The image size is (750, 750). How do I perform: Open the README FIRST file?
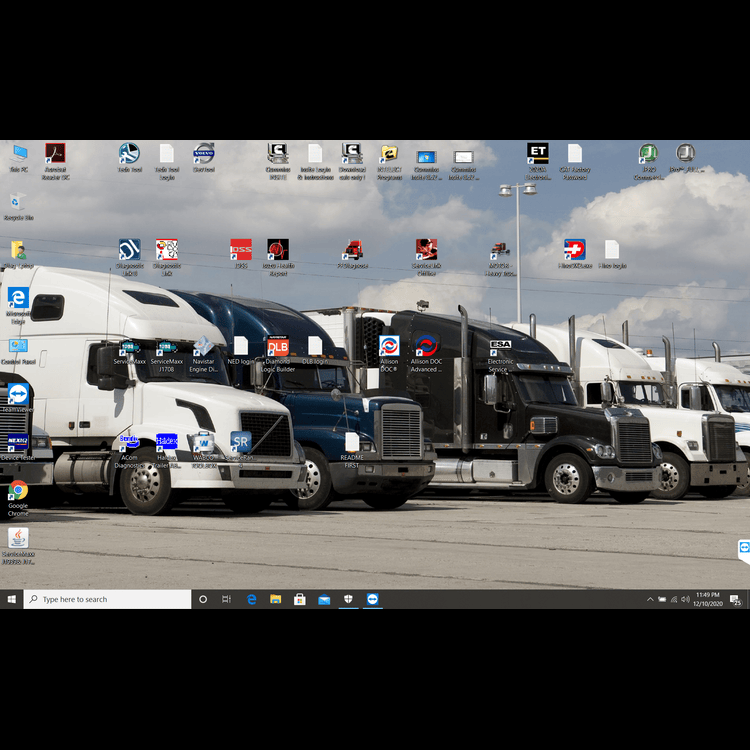352,451
